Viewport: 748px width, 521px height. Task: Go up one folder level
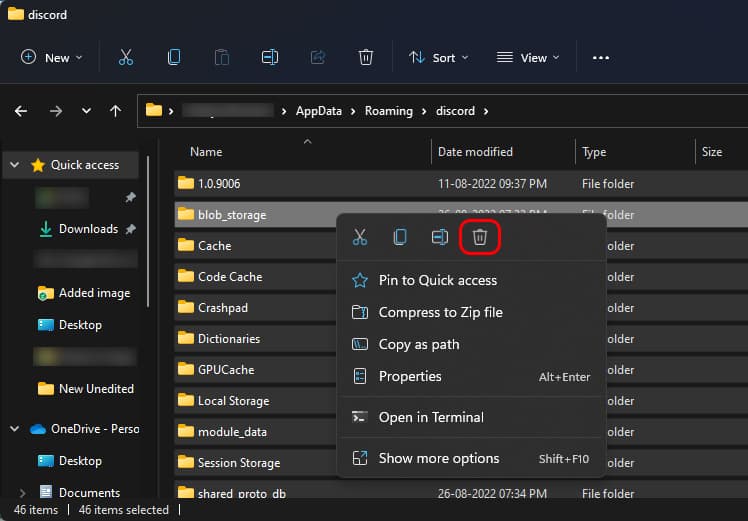(x=115, y=111)
